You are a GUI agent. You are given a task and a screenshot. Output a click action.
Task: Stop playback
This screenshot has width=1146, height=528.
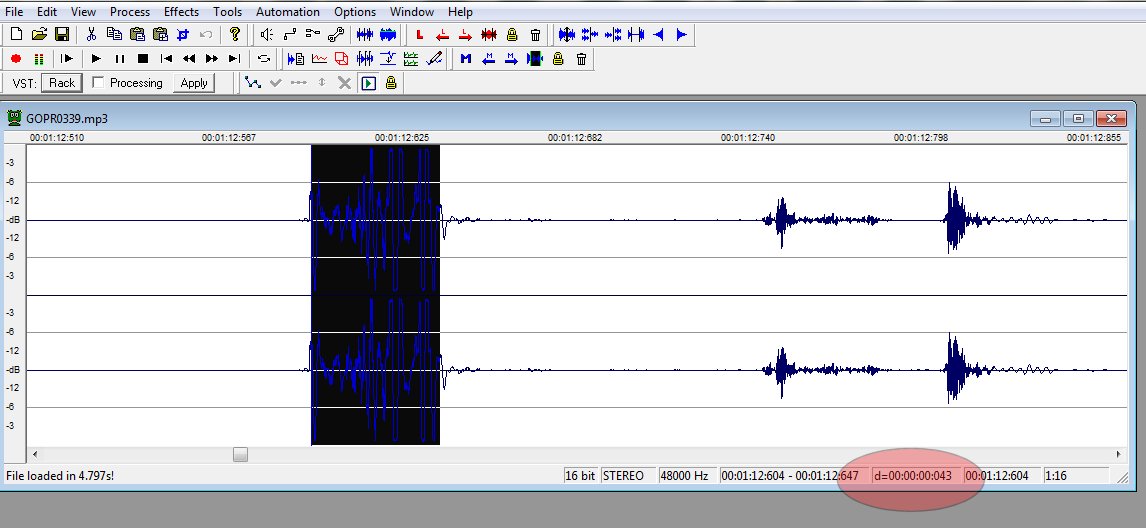(143, 59)
